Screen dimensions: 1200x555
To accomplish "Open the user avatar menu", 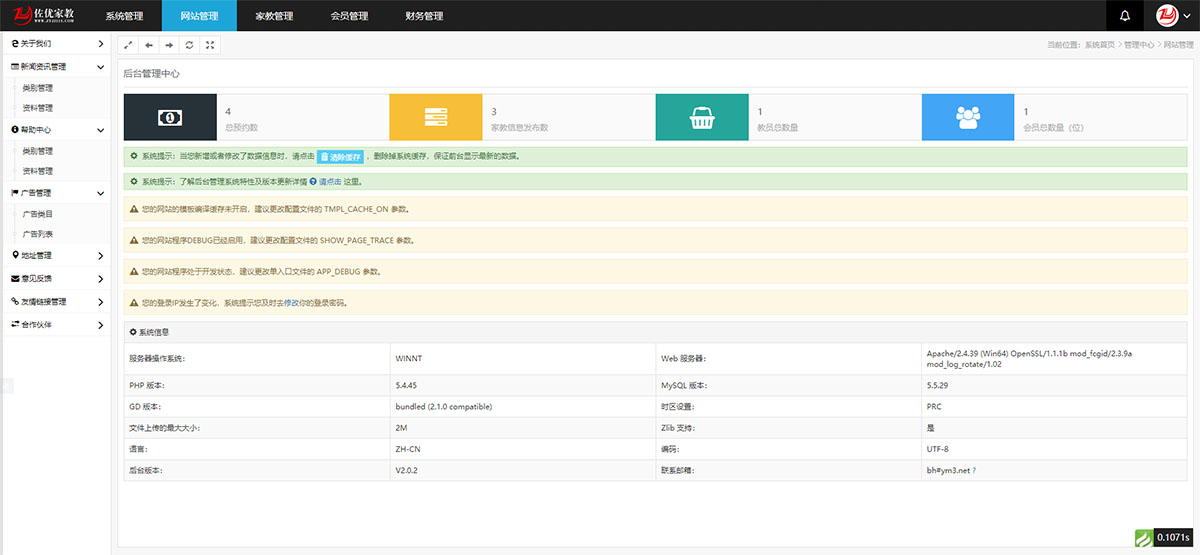I will point(1174,16).
